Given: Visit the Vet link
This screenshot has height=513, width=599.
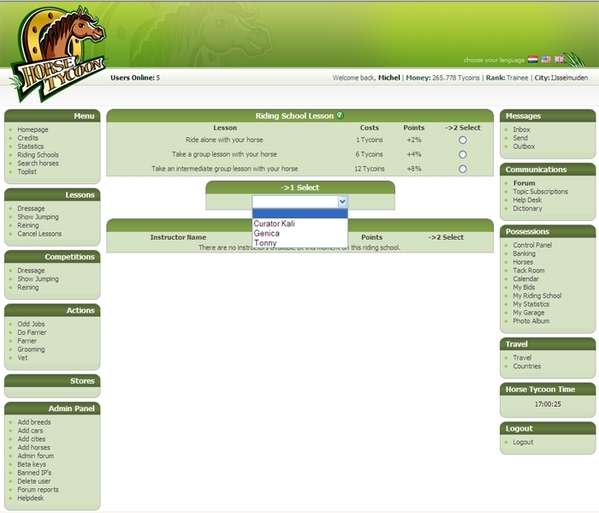Looking at the screenshot, I should 22,358.
